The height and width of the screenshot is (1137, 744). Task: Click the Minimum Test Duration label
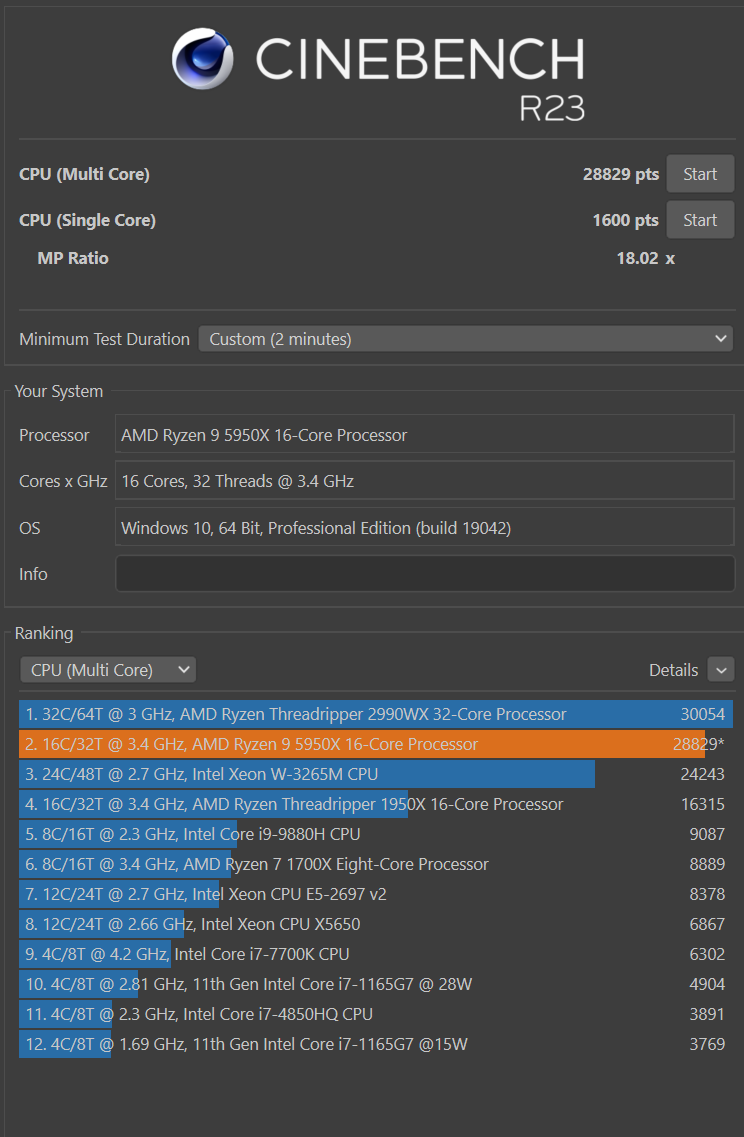104,339
